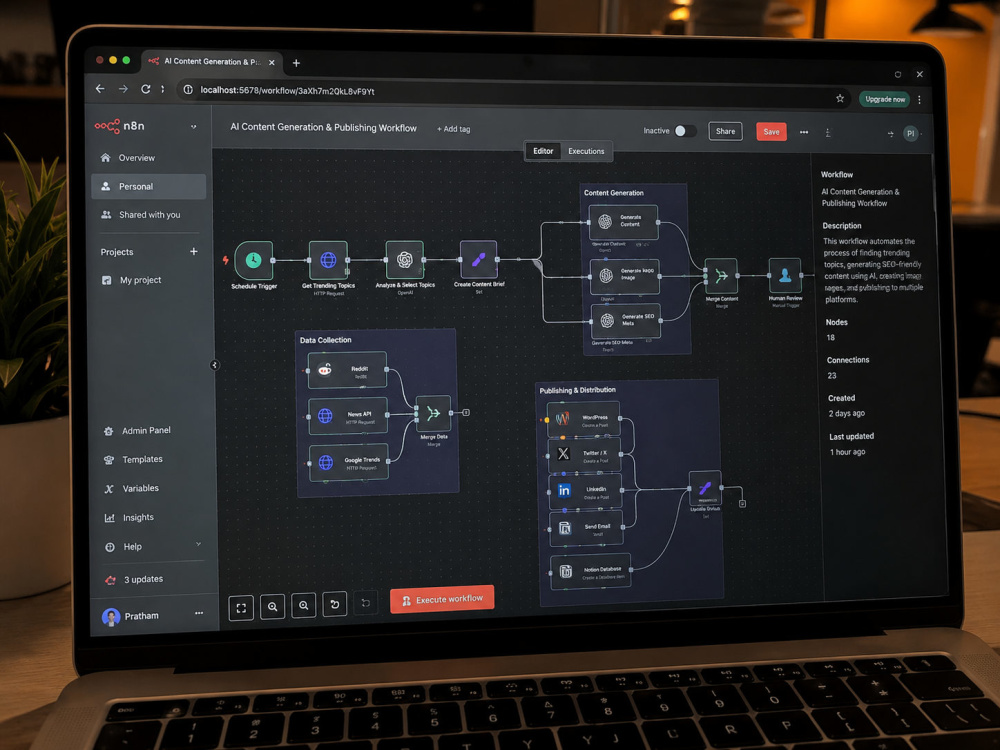Open the workflow three-dot options menu
This screenshot has width=1000, height=750.
click(x=804, y=132)
